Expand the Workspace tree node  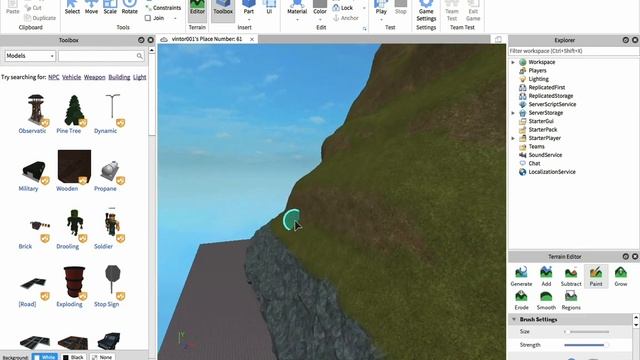[513, 62]
